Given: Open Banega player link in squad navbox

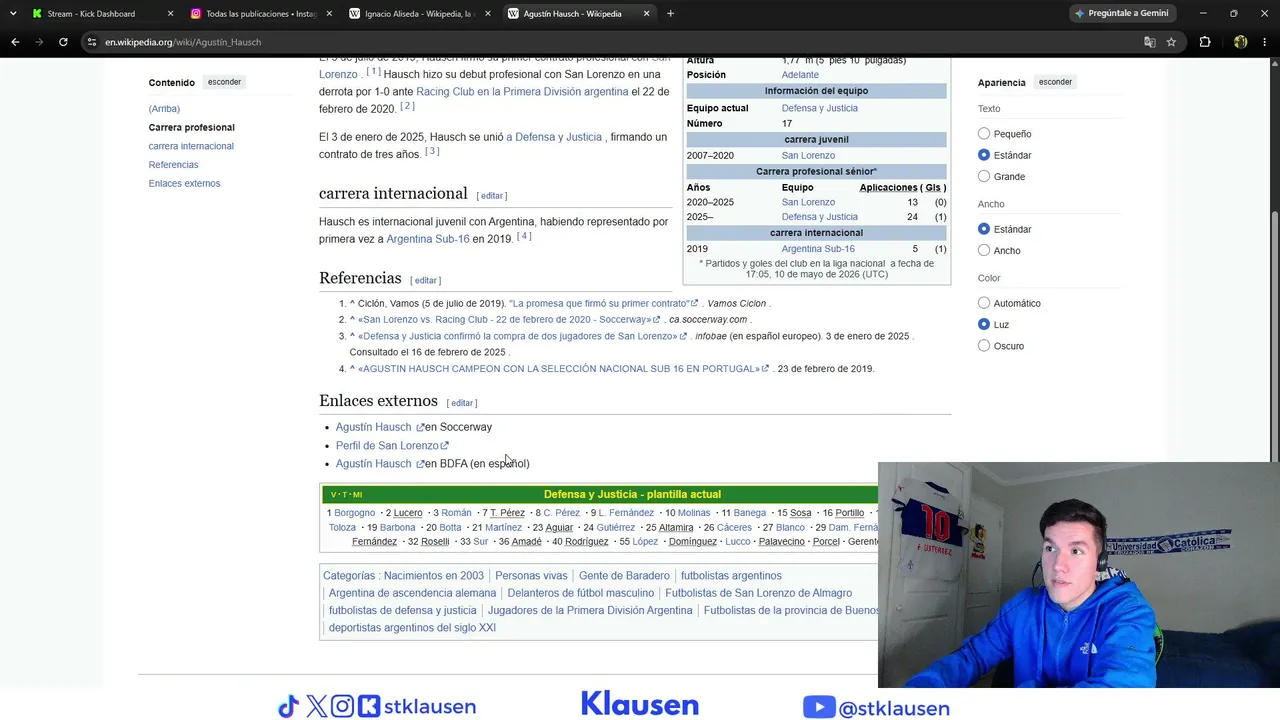Looking at the screenshot, I should pyautogui.click(x=750, y=513).
